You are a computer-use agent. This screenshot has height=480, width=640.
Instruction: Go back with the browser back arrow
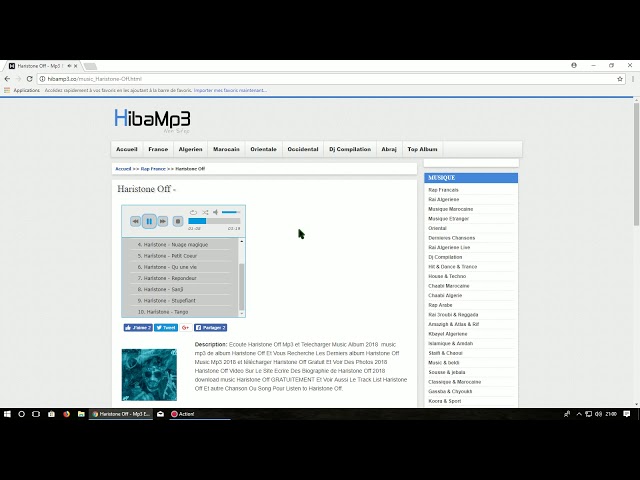coord(7,79)
